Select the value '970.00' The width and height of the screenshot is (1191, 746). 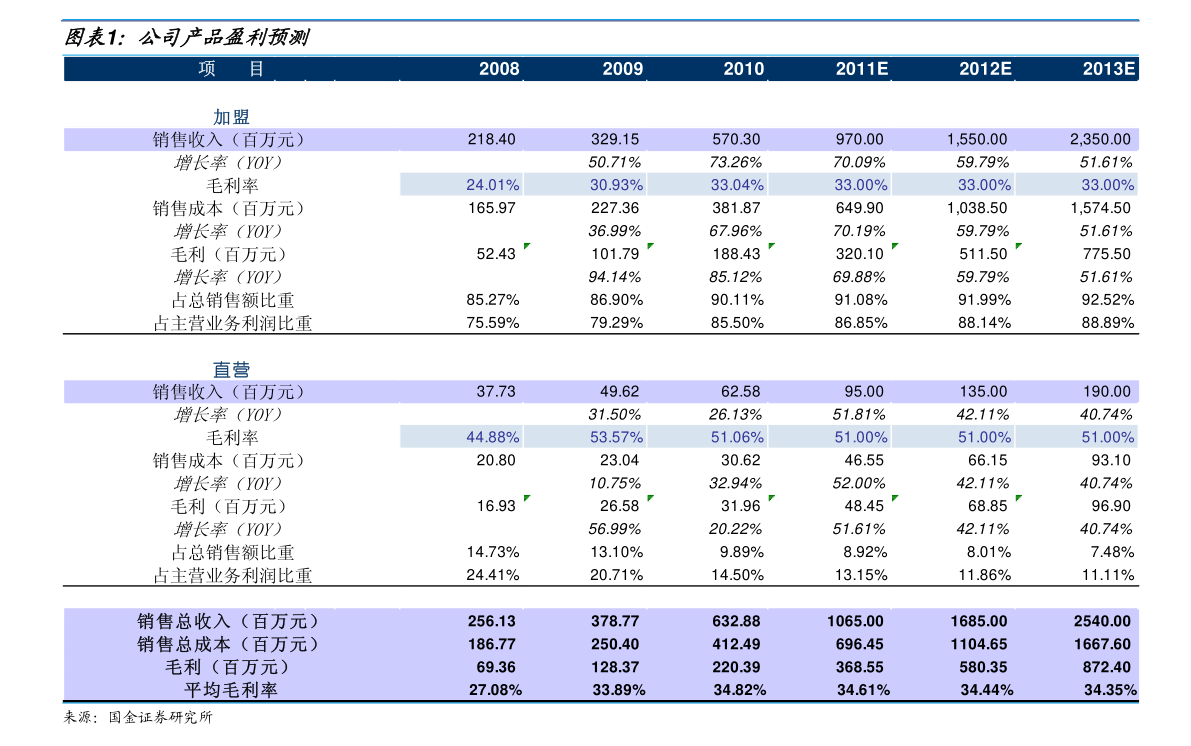pyautogui.click(x=860, y=140)
